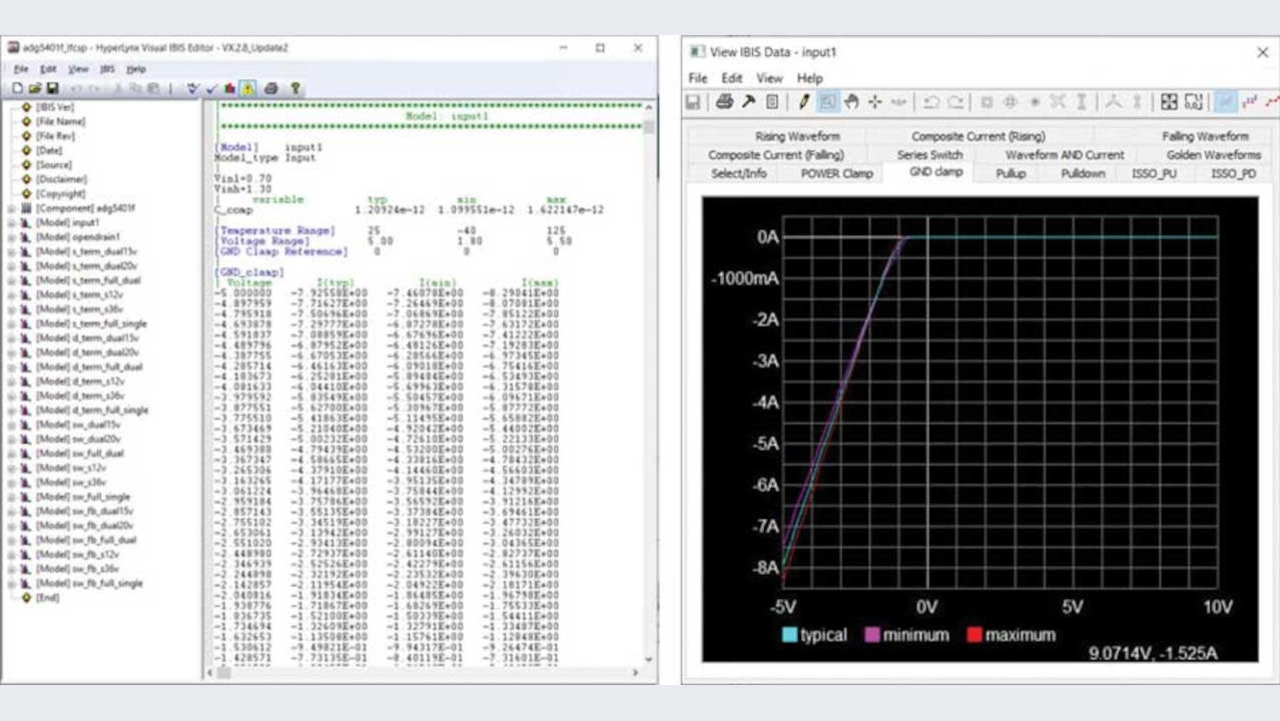The height and width of the screenshot is (721, 1280).
Task: Activate the hand pan tool
Action: click(x=851, y=102)
